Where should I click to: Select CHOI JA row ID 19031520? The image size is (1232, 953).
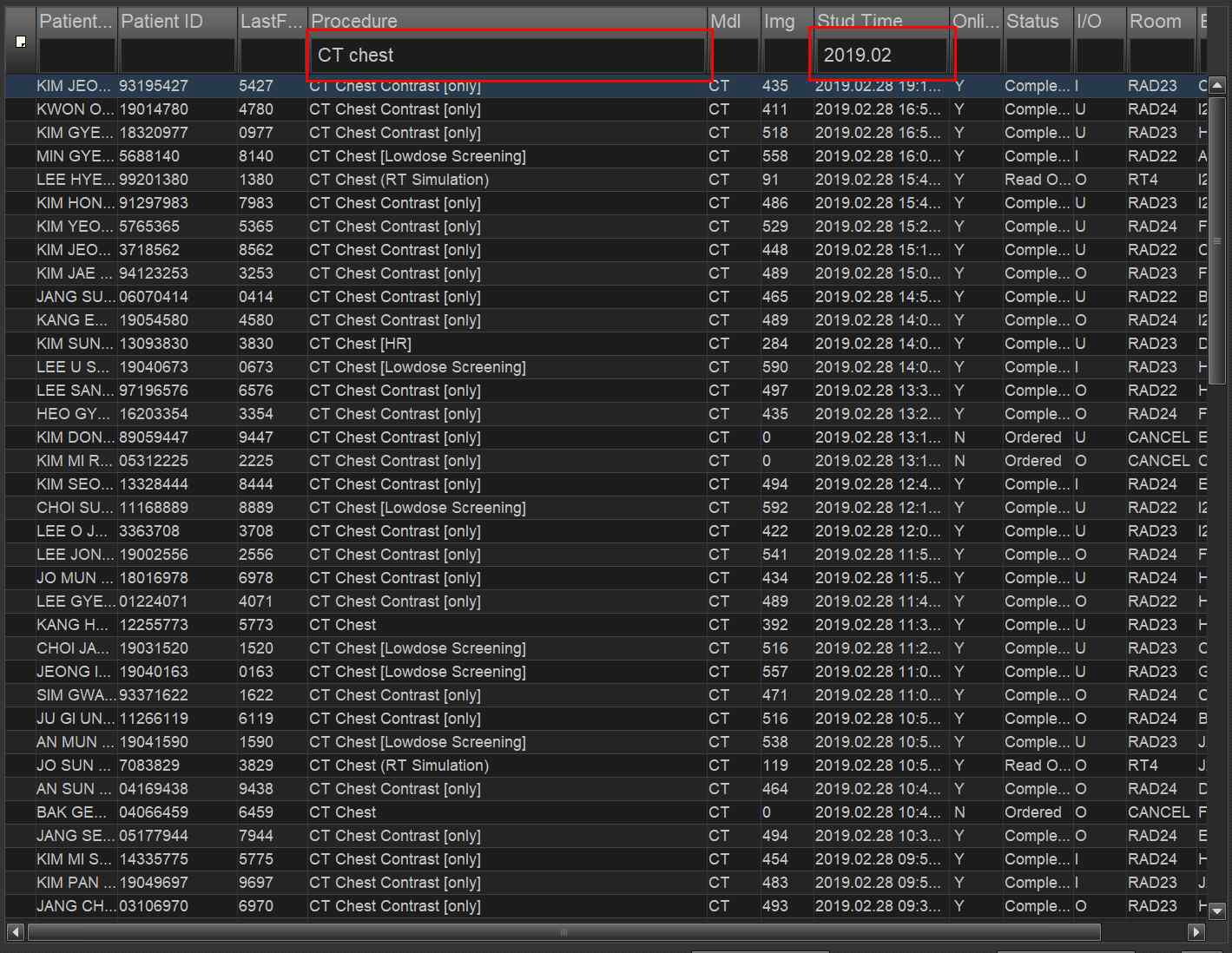(x=606, y=648)
